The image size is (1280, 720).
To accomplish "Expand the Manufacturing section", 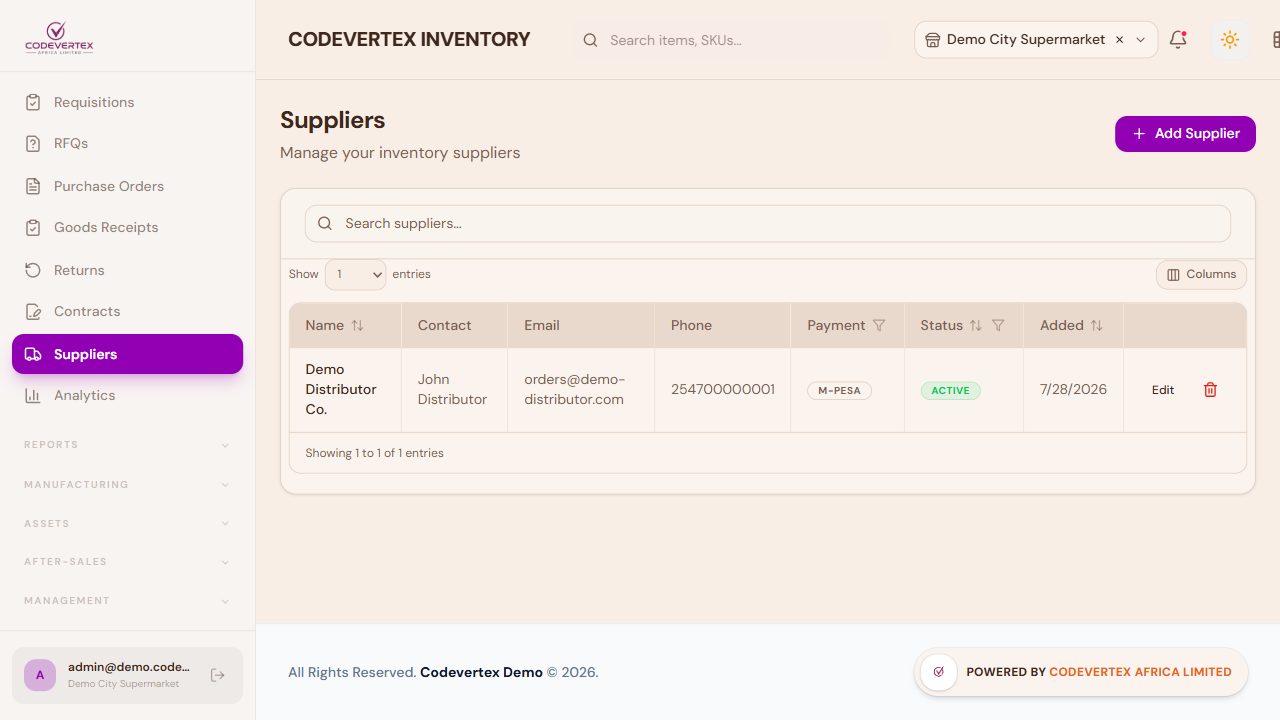I will (127, 484).
